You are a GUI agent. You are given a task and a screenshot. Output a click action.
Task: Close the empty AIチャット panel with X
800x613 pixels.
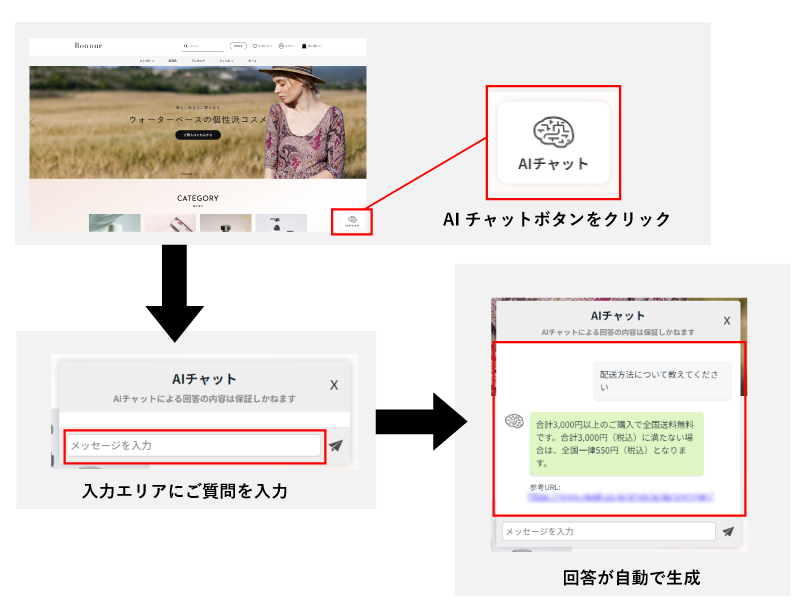(x=334, y=385)
